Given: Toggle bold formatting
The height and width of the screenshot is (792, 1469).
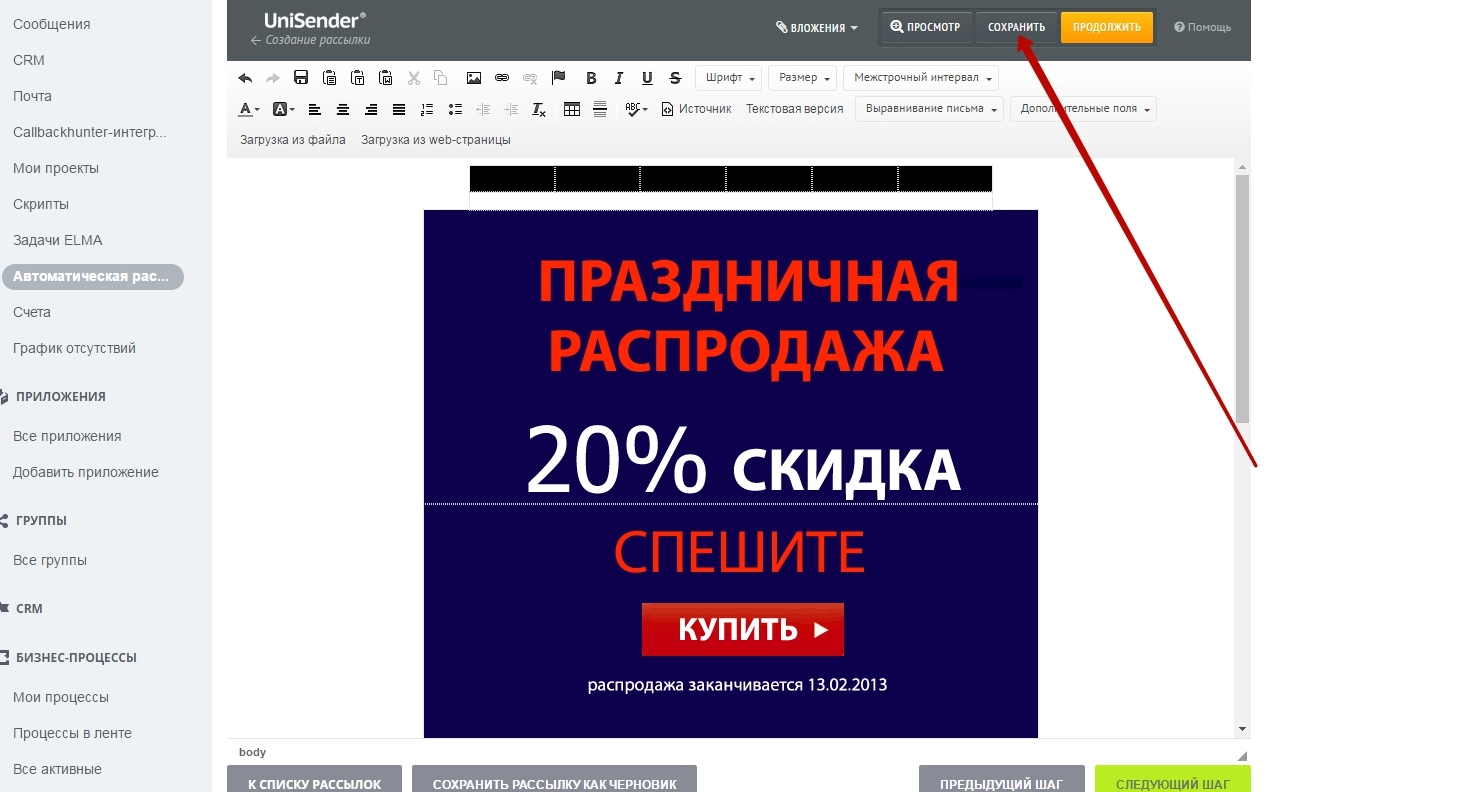Looking at the screenshot, I should pos(591,78).
